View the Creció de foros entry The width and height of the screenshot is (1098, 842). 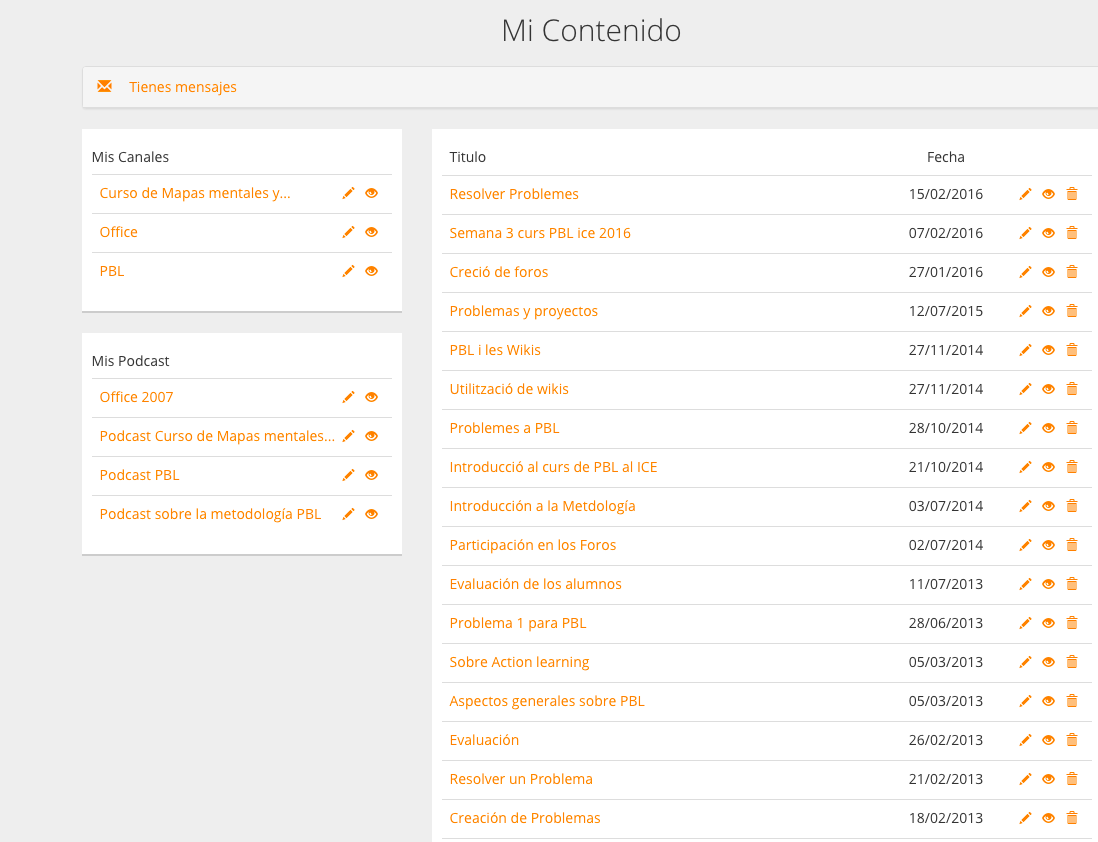pos(1048,273)
